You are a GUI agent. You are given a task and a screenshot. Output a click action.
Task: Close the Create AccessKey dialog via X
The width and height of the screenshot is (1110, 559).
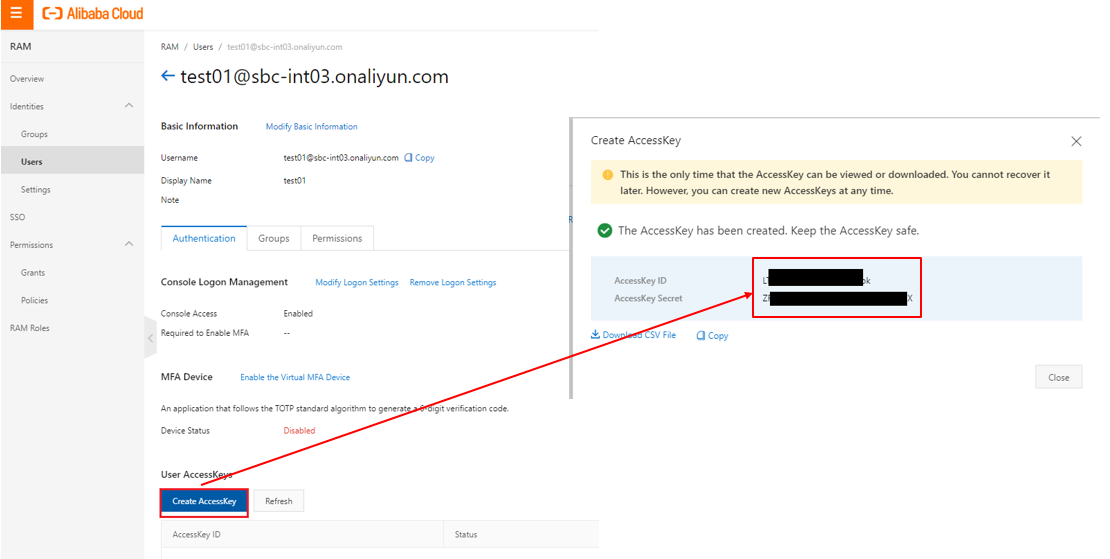tap(1076, 142)
